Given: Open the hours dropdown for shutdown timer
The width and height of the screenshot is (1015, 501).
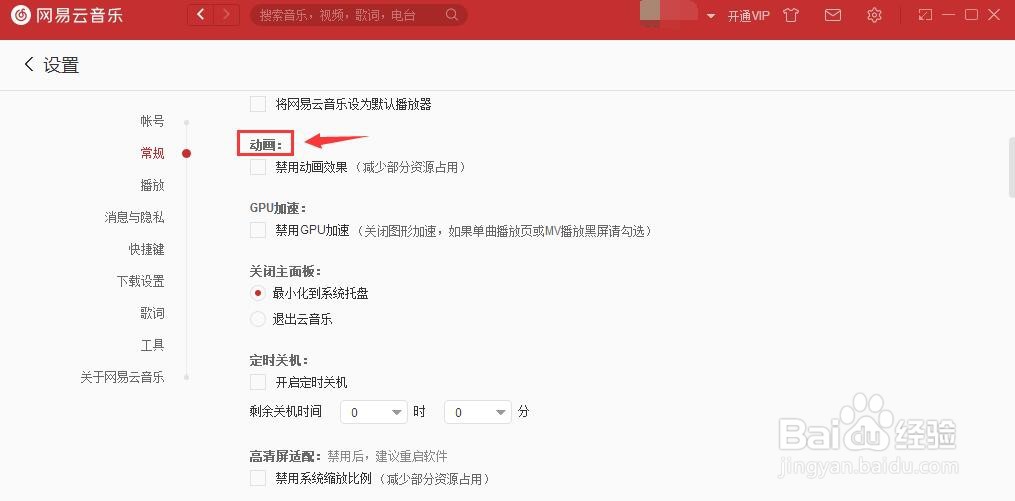Looking at the screenshot, I should click(x=374, y=412).
